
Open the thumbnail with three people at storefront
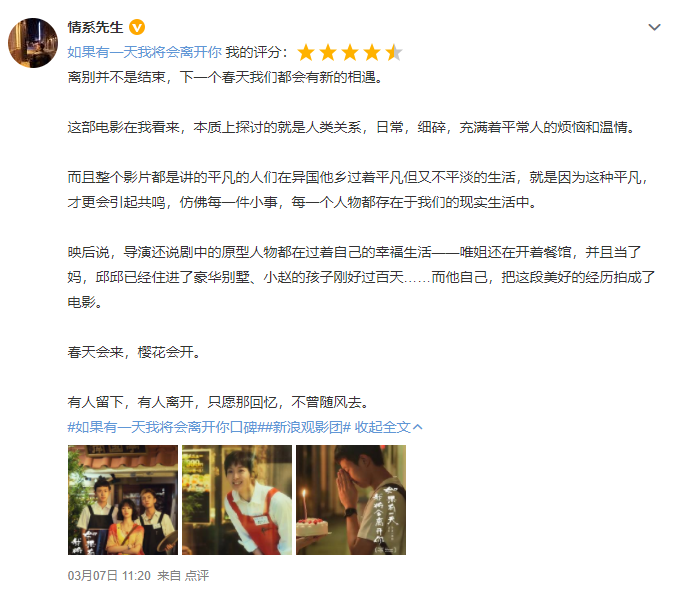(x=123, y=500)
